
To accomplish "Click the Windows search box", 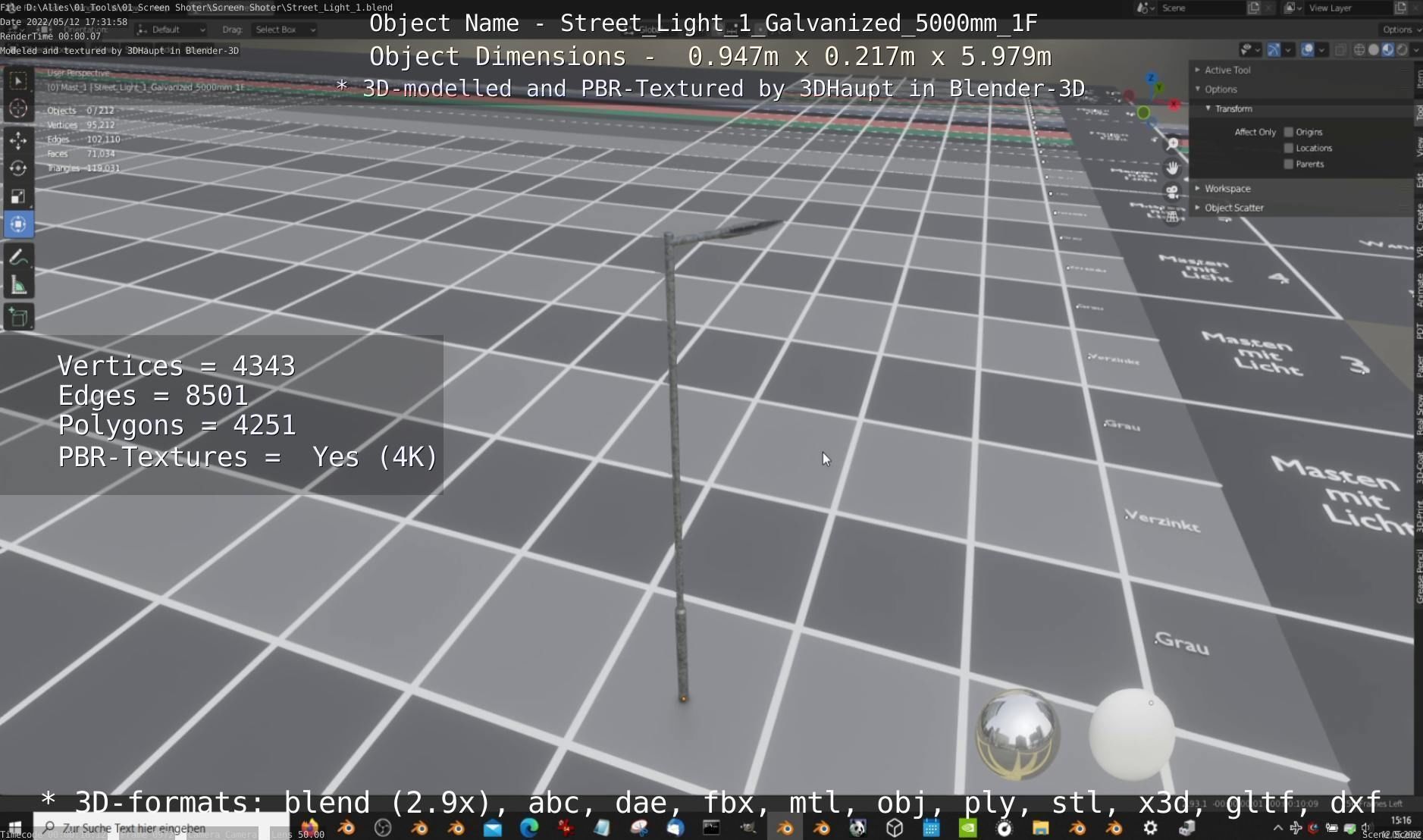I will pyautogui.click(x=160, y=828).
